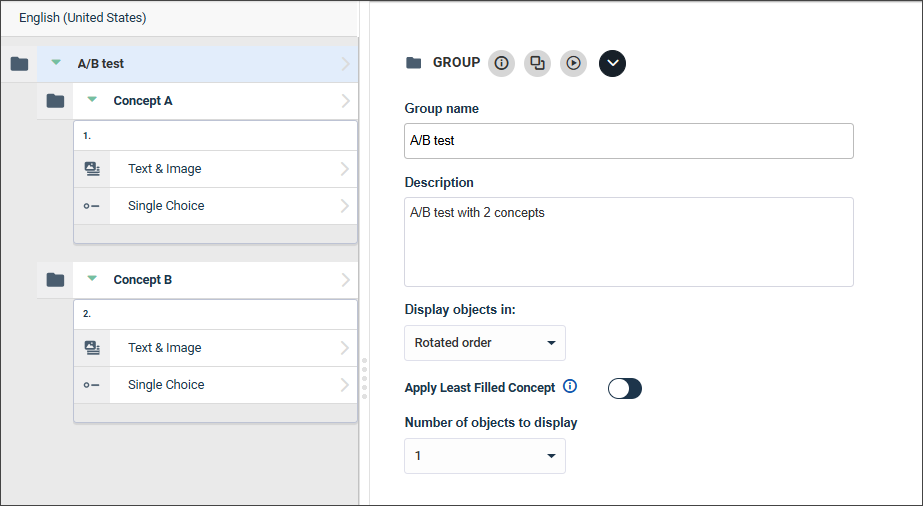Screen dimensions: 923x506
Task: Collapse the A/B test group triangle
Action: pyautogui.click(x=56, y=62)
